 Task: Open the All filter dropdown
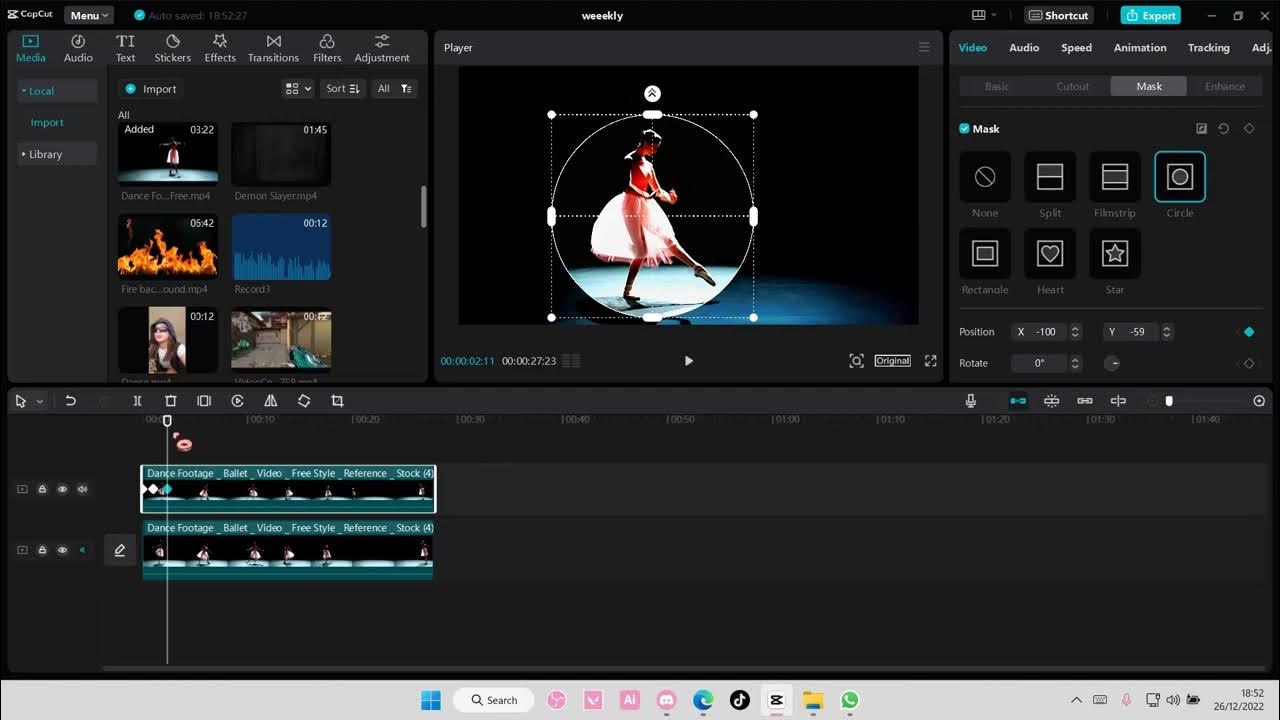tap(394, 89)
